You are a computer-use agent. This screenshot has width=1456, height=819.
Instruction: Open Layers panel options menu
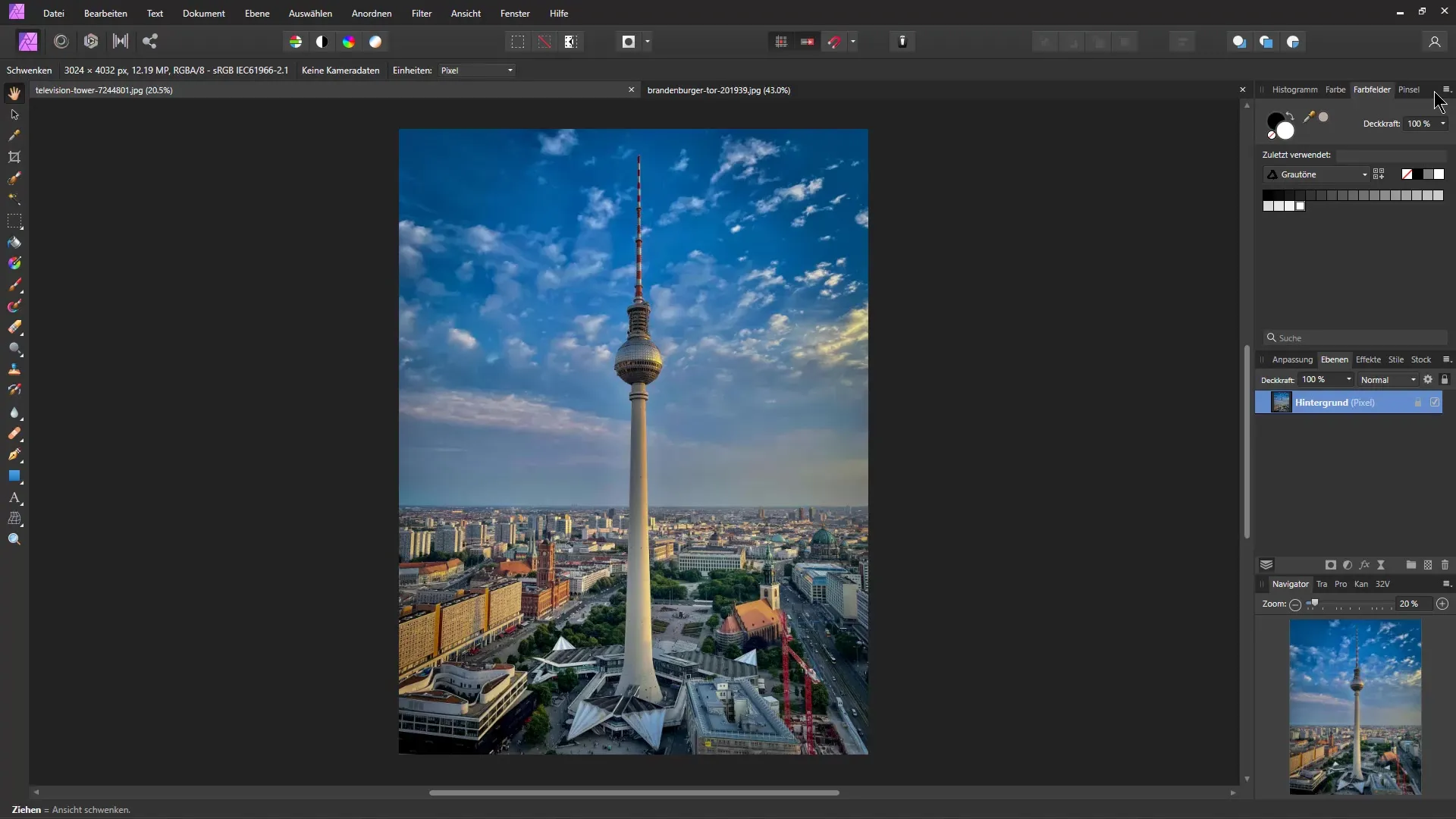tap(1446, 359)
